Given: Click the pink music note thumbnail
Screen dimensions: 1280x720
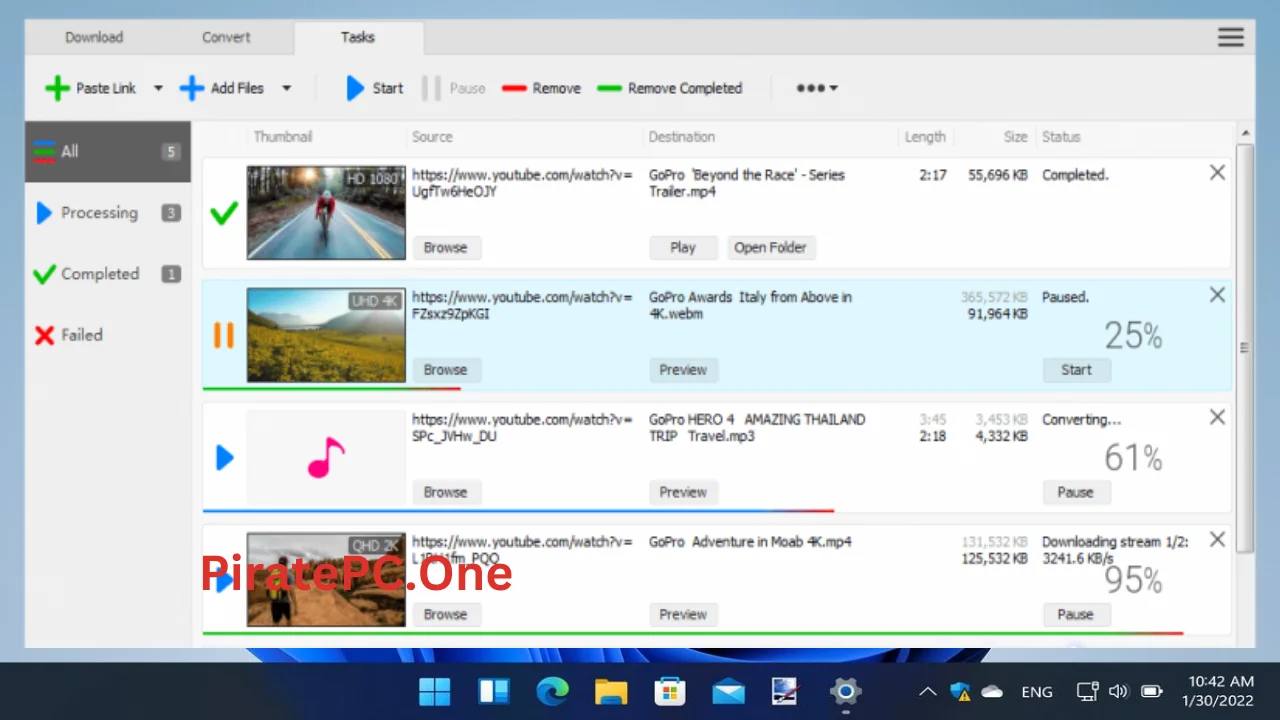Looking at the screenshot, I should (x=326, y=458).
